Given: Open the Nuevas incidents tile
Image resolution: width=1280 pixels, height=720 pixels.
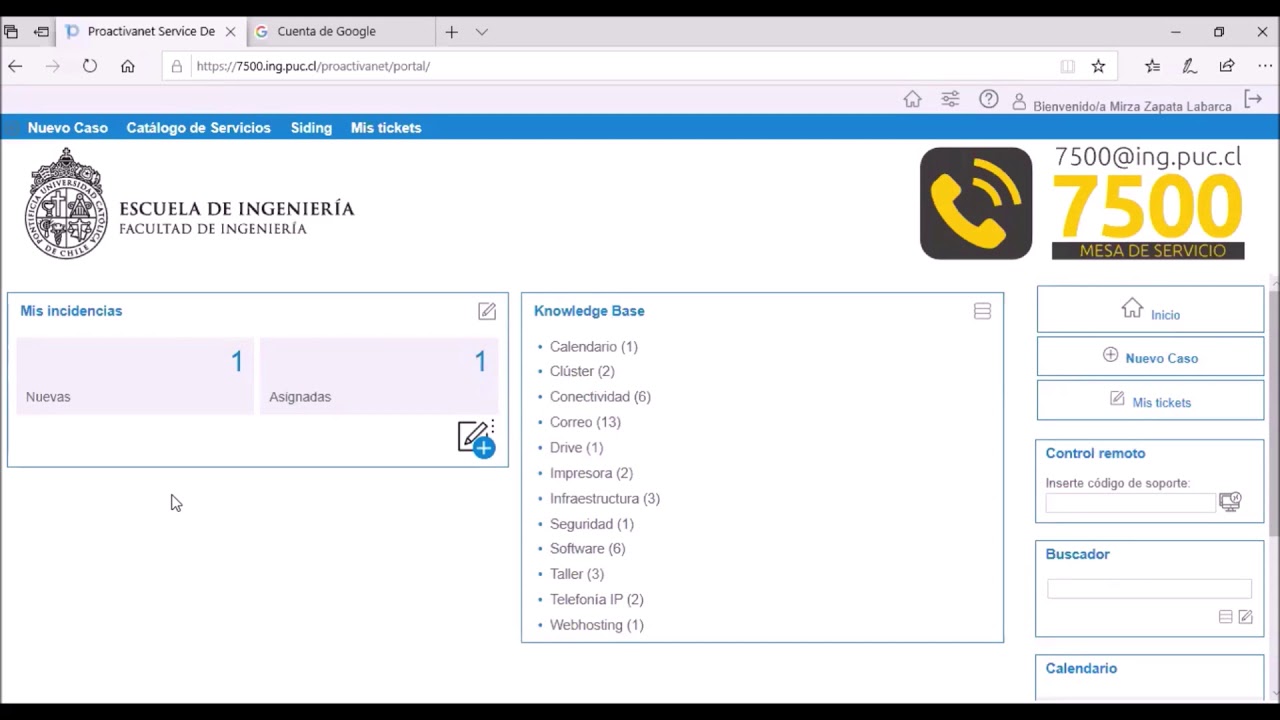Looking at the screenshot, I should pos(135,376).
